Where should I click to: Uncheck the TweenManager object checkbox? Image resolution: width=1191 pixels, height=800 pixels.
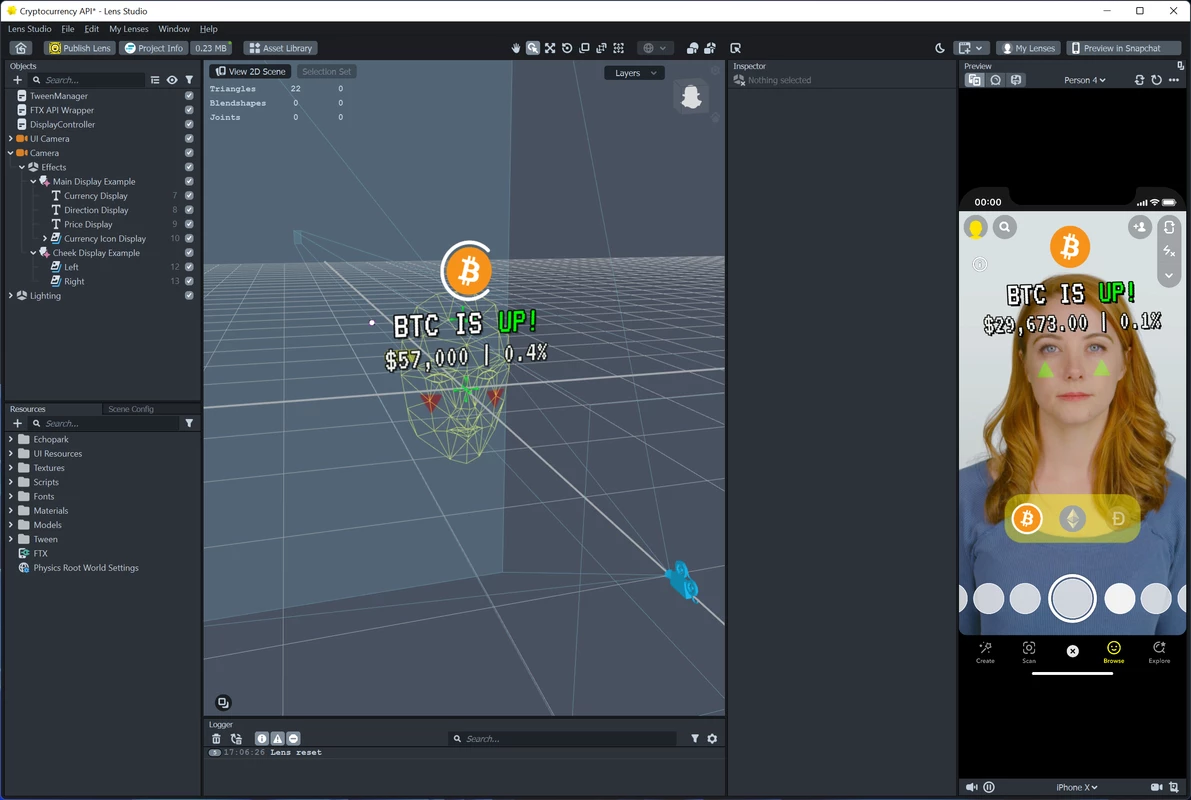coord(189,96)
